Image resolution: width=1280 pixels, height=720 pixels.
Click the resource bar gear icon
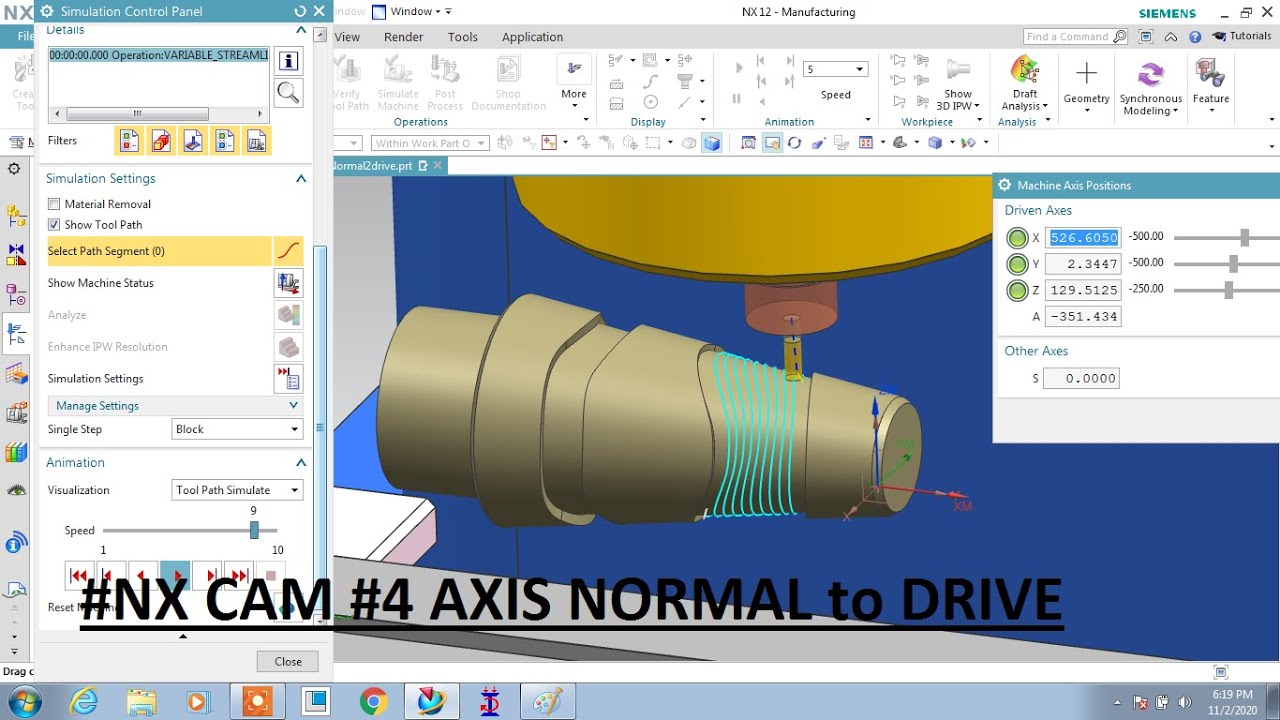click(14, 169)
